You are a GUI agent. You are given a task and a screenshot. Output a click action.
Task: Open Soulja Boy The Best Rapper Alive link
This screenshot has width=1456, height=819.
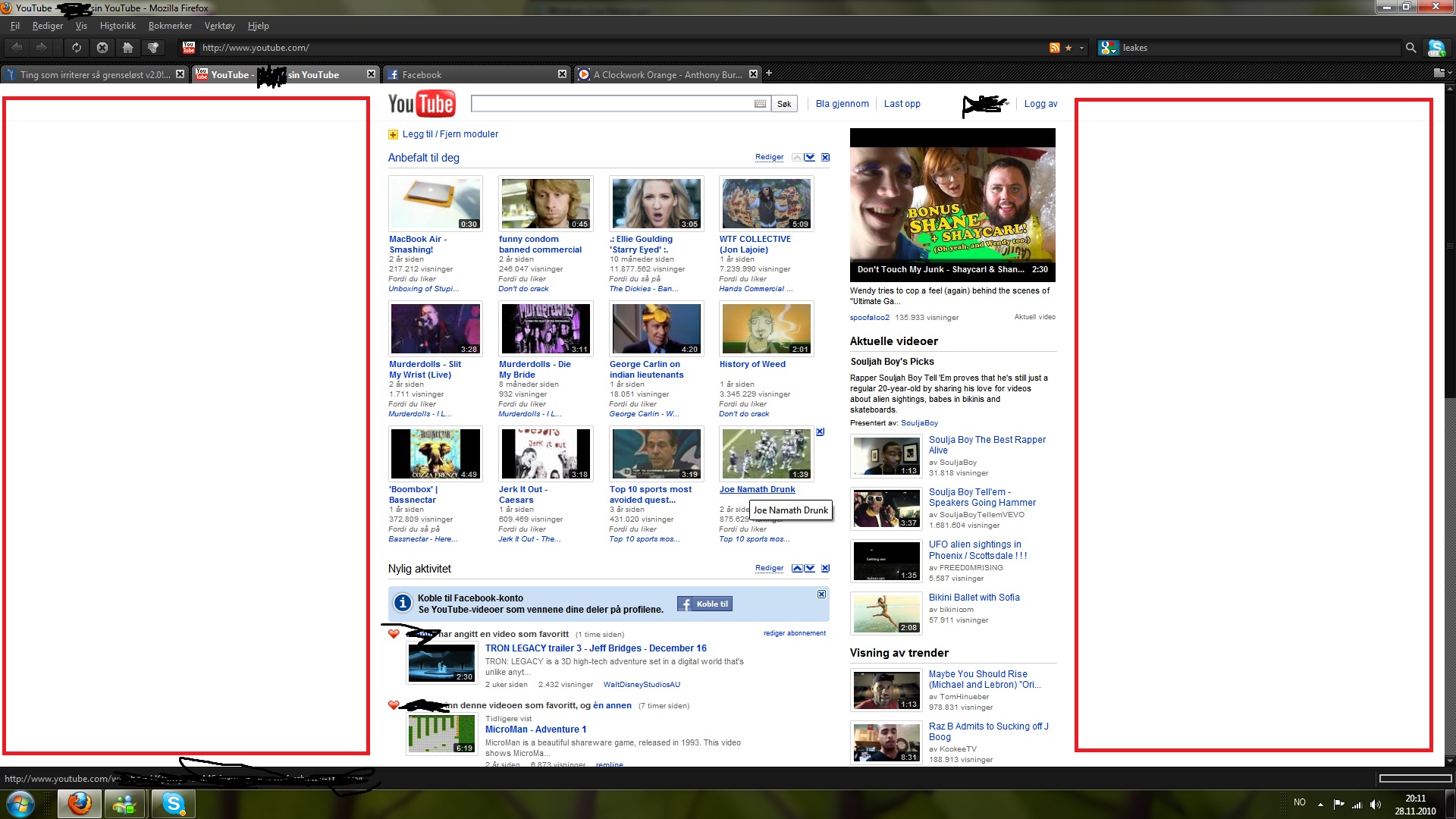tap(987, 445)
